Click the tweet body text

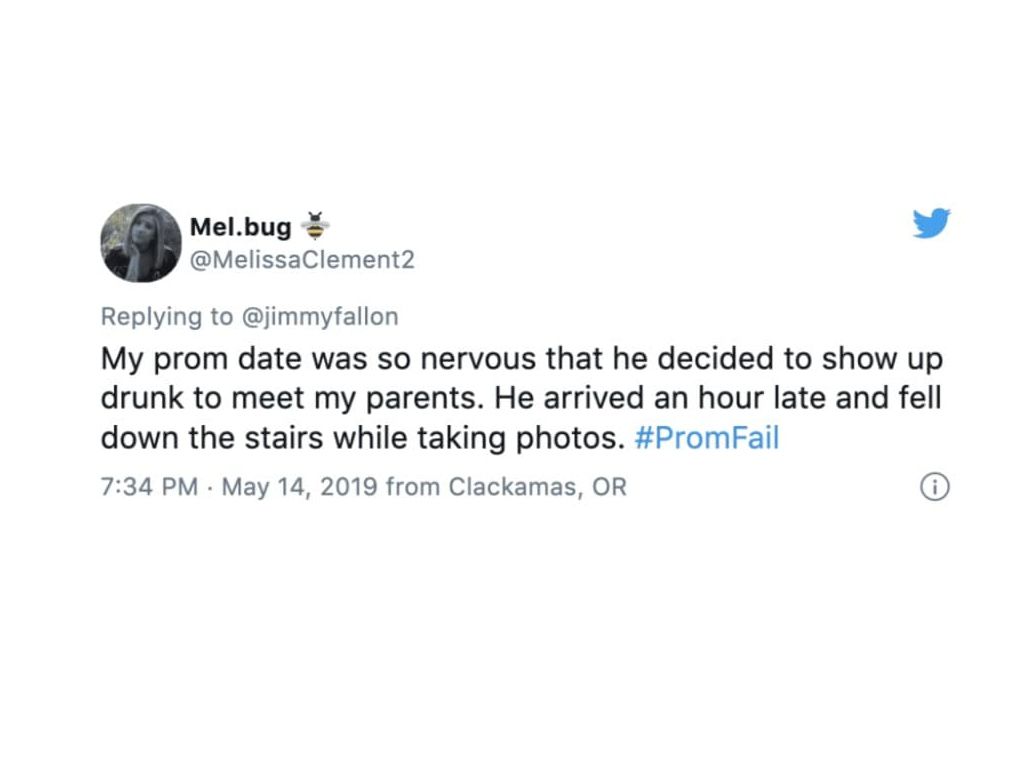[x=520, y=397]
